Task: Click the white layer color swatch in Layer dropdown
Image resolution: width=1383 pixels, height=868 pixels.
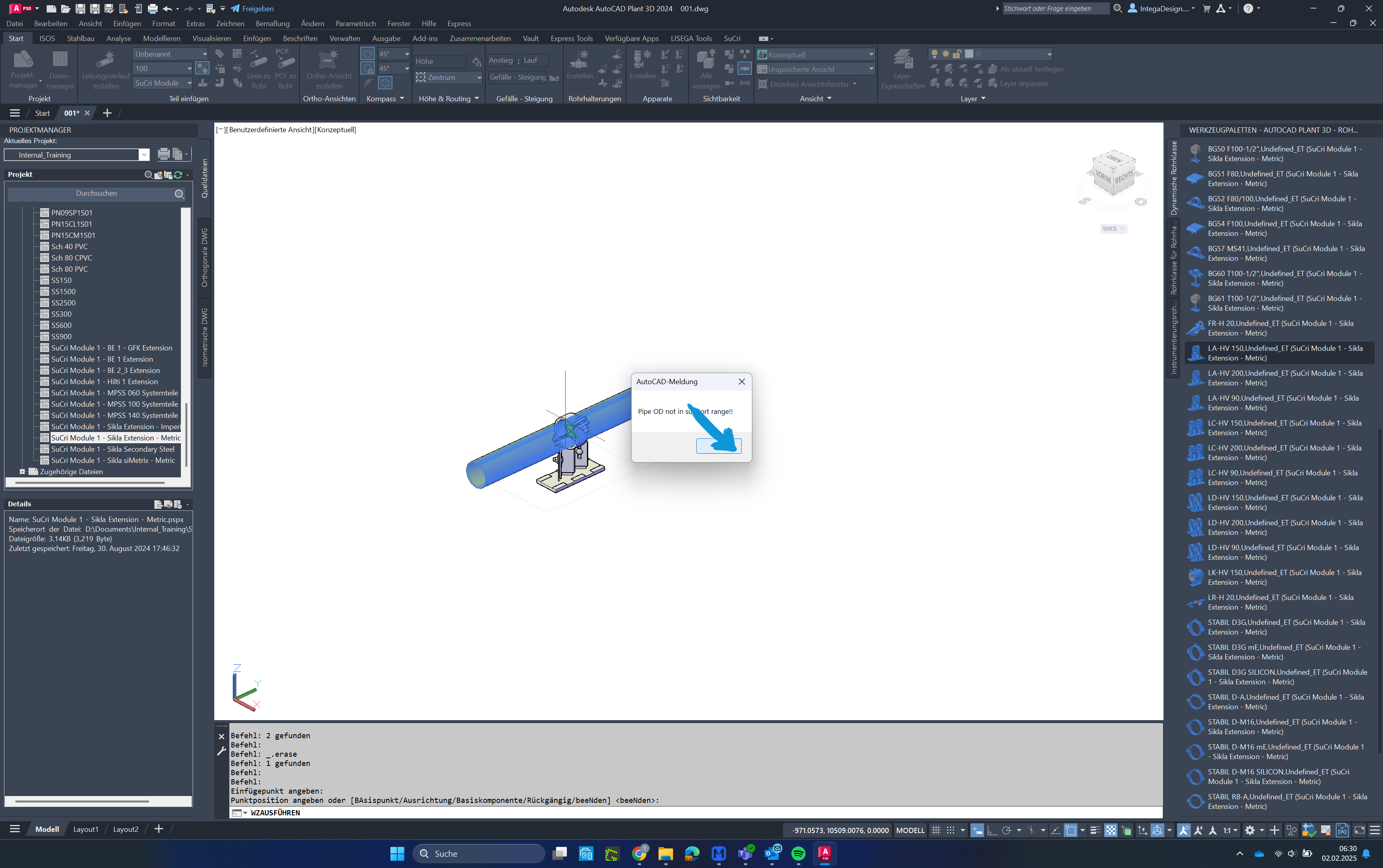Action: [x=969, y=54]
